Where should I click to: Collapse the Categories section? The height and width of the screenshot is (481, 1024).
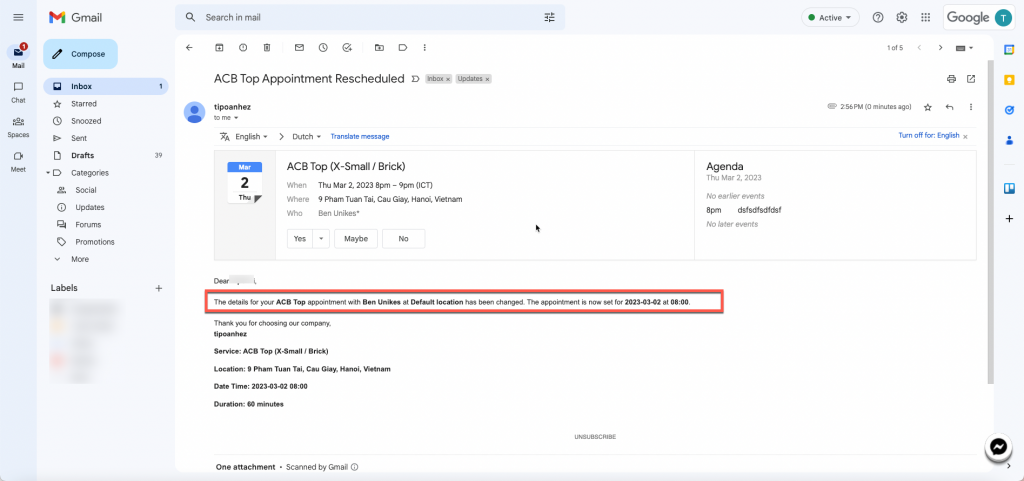[48, 173]
